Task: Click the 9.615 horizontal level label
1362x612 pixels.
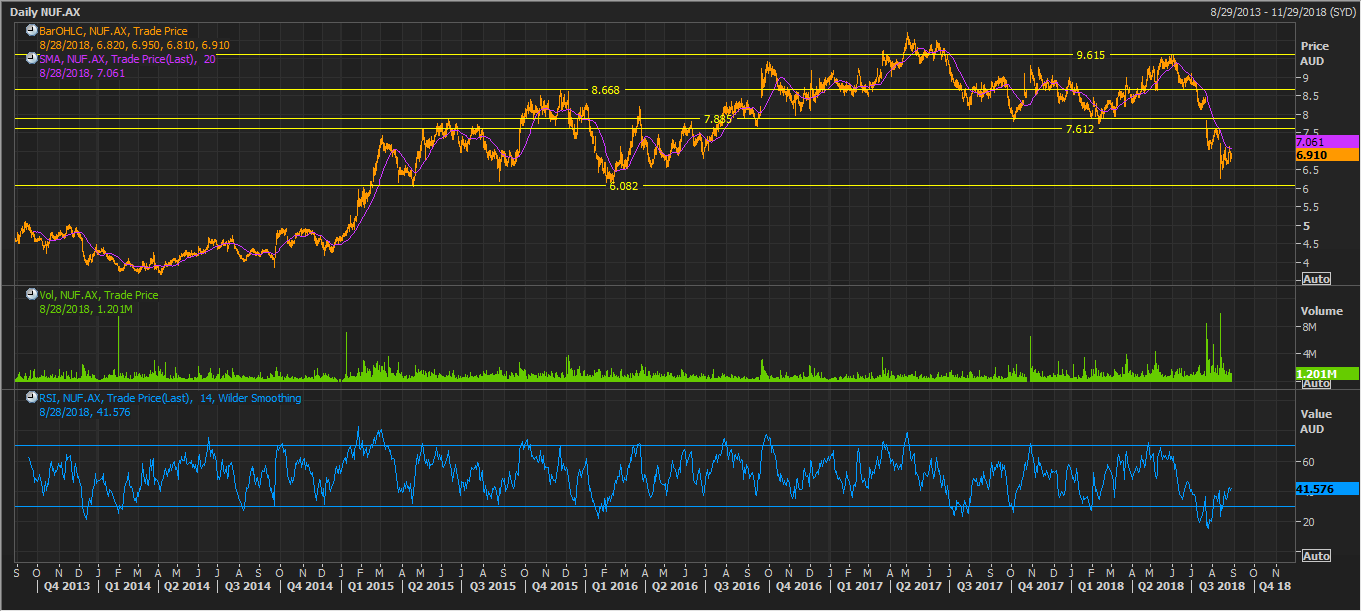Action: (x=1090, y=55)
